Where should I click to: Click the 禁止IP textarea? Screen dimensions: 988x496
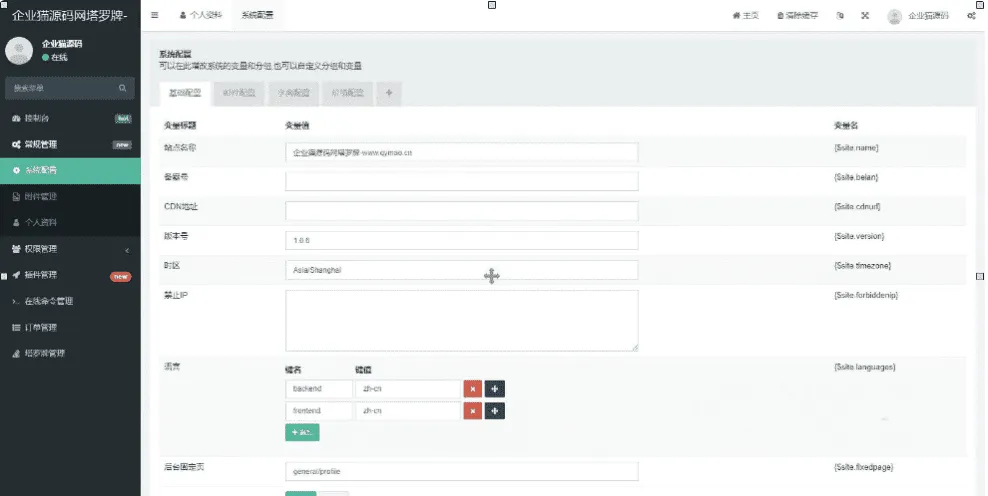pyautogui.click(x=461, y=320)
